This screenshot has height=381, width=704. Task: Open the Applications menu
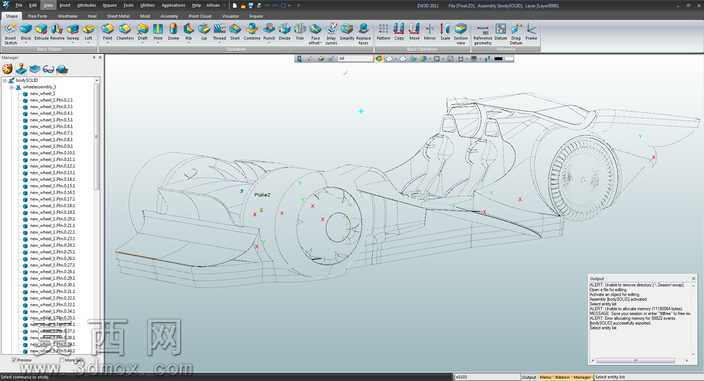pyautogui.click(x=173, y=5)
